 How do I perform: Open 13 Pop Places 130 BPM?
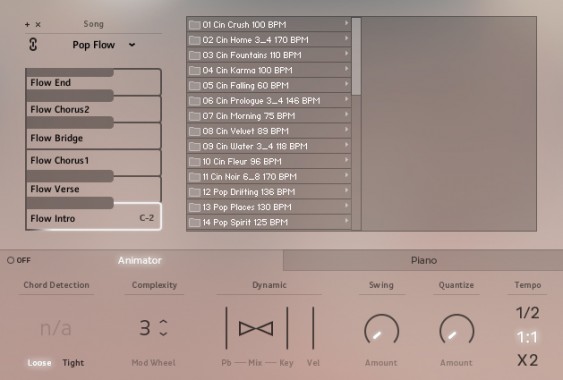(269, 207)
